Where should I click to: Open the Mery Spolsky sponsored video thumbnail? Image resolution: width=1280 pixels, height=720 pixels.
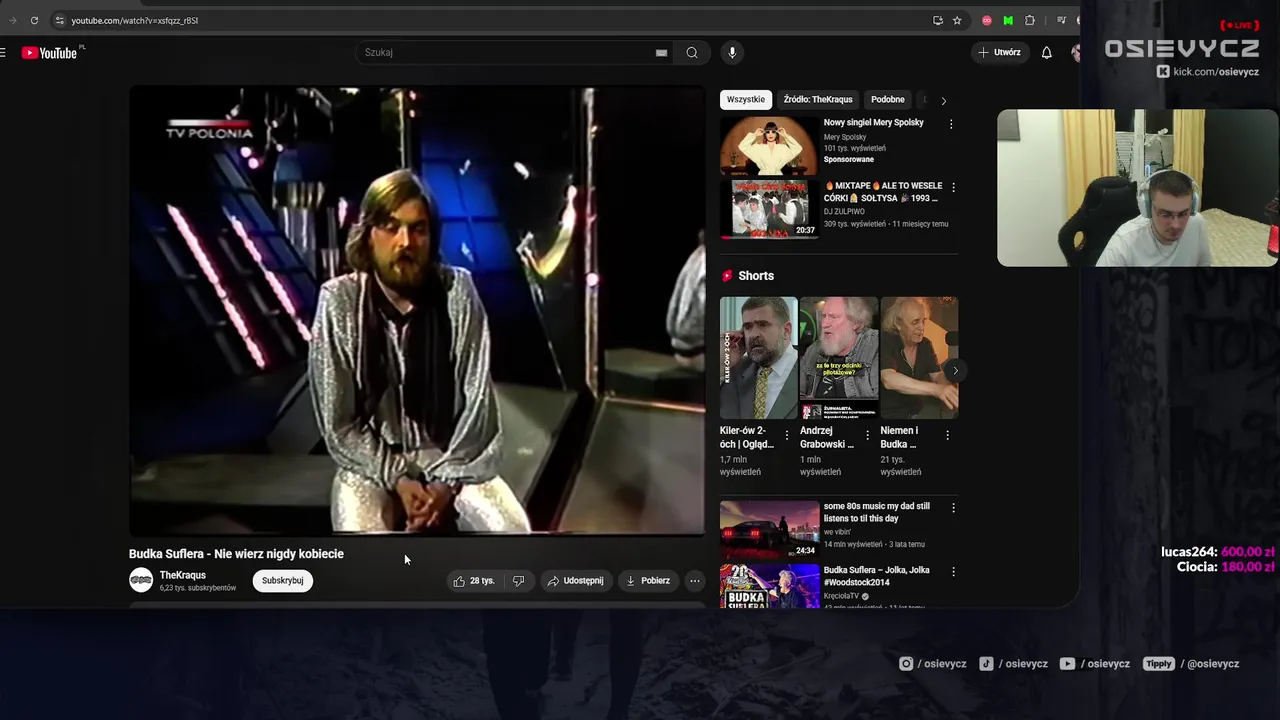click(x=769, y=146)
